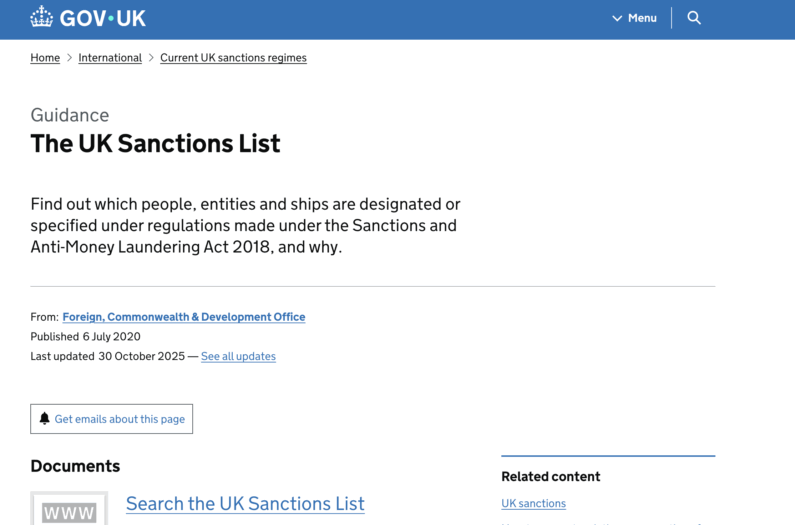
Task: Click the Guidance label above the title
Action: 69,115
